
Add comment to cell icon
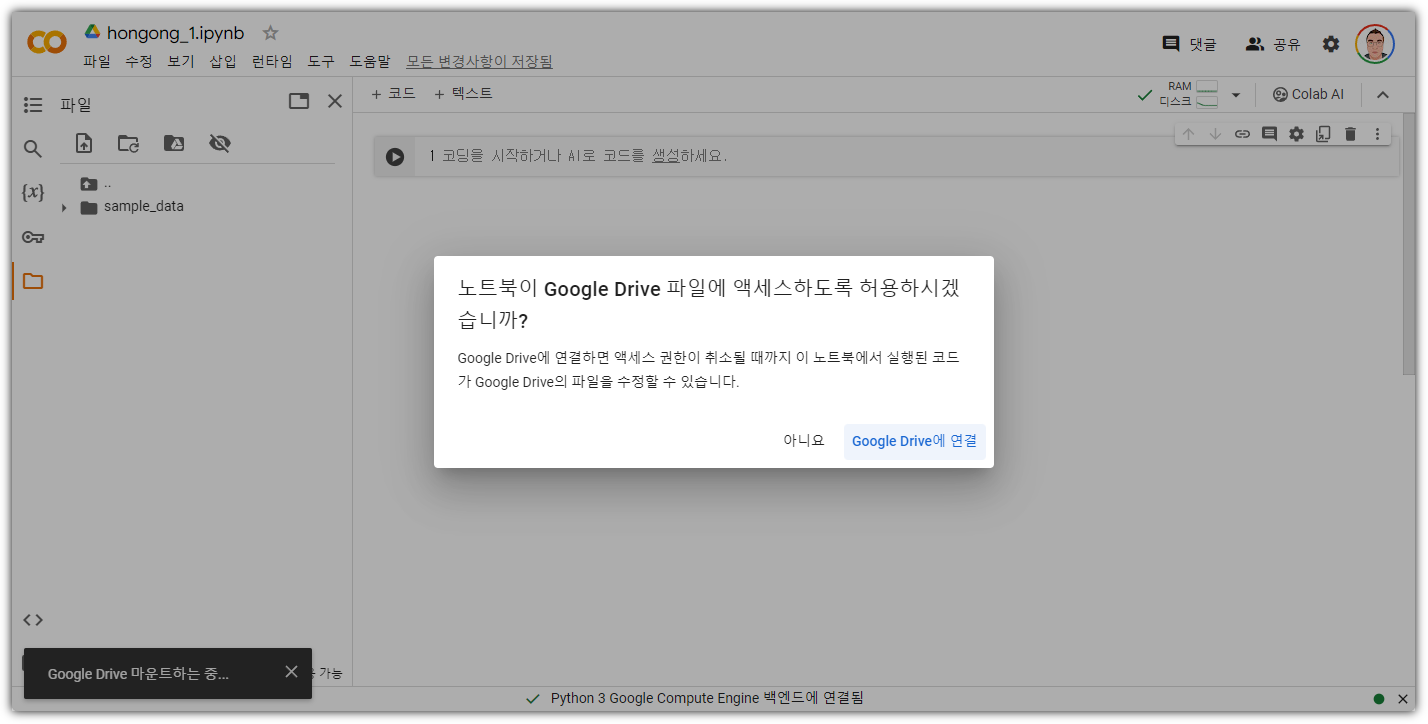[x=1269, y=134]
